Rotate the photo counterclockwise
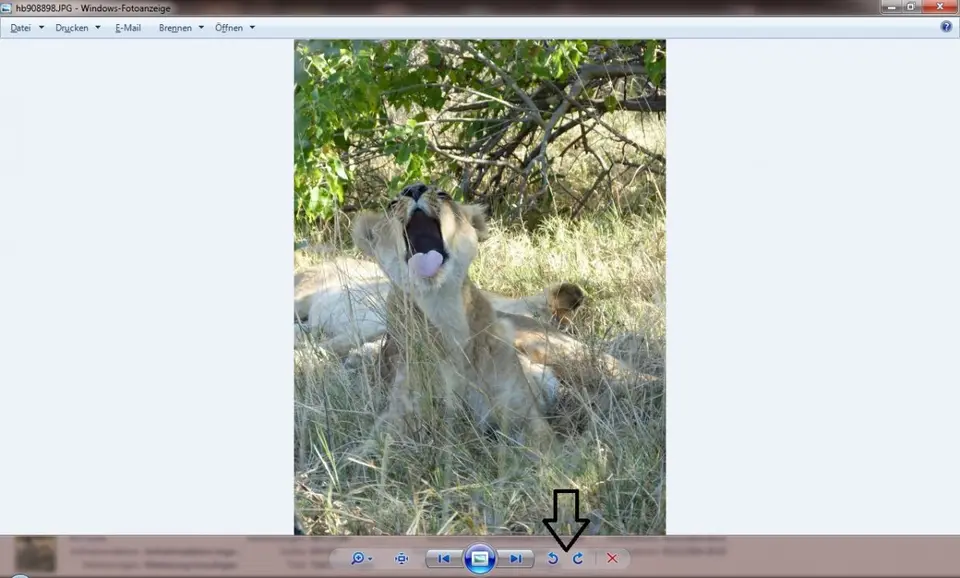Image resolution: width=960 pixels, height=578 pixels. (x=552, y=558)
